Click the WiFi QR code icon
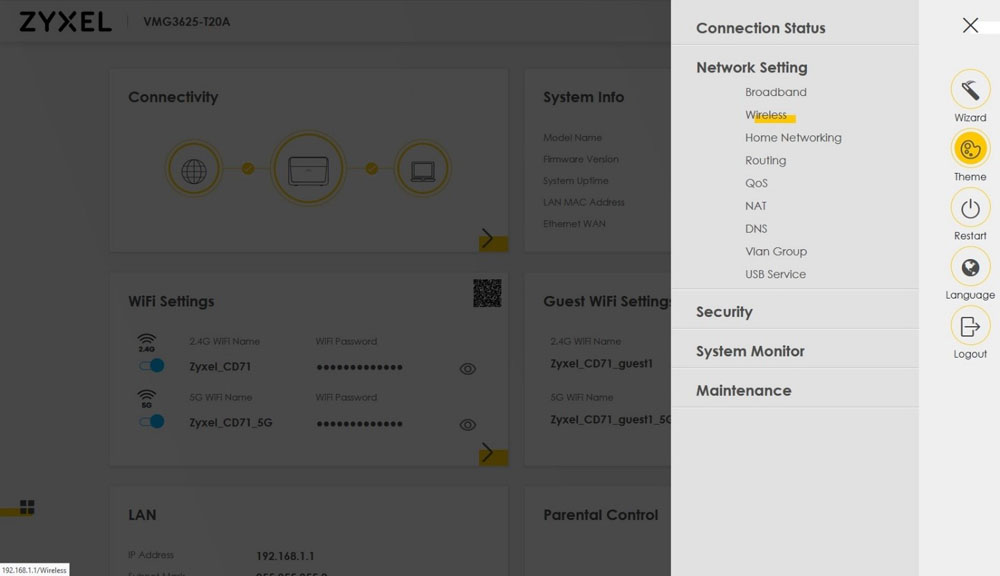 click(487, 293)
